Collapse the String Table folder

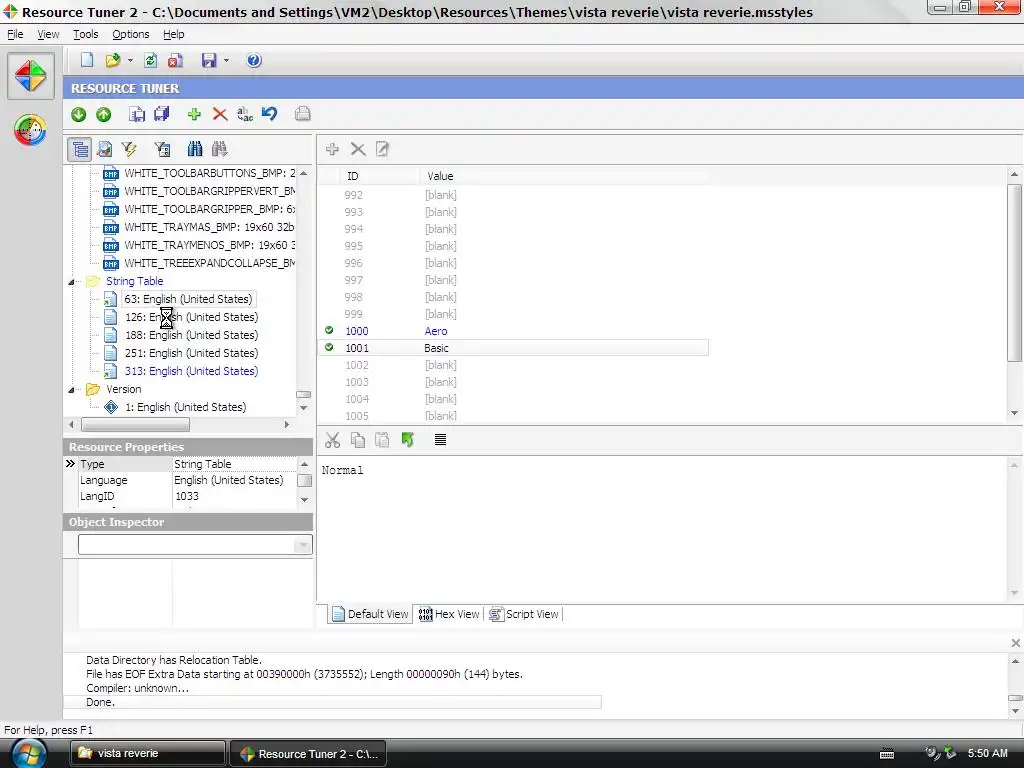(72, 282)
